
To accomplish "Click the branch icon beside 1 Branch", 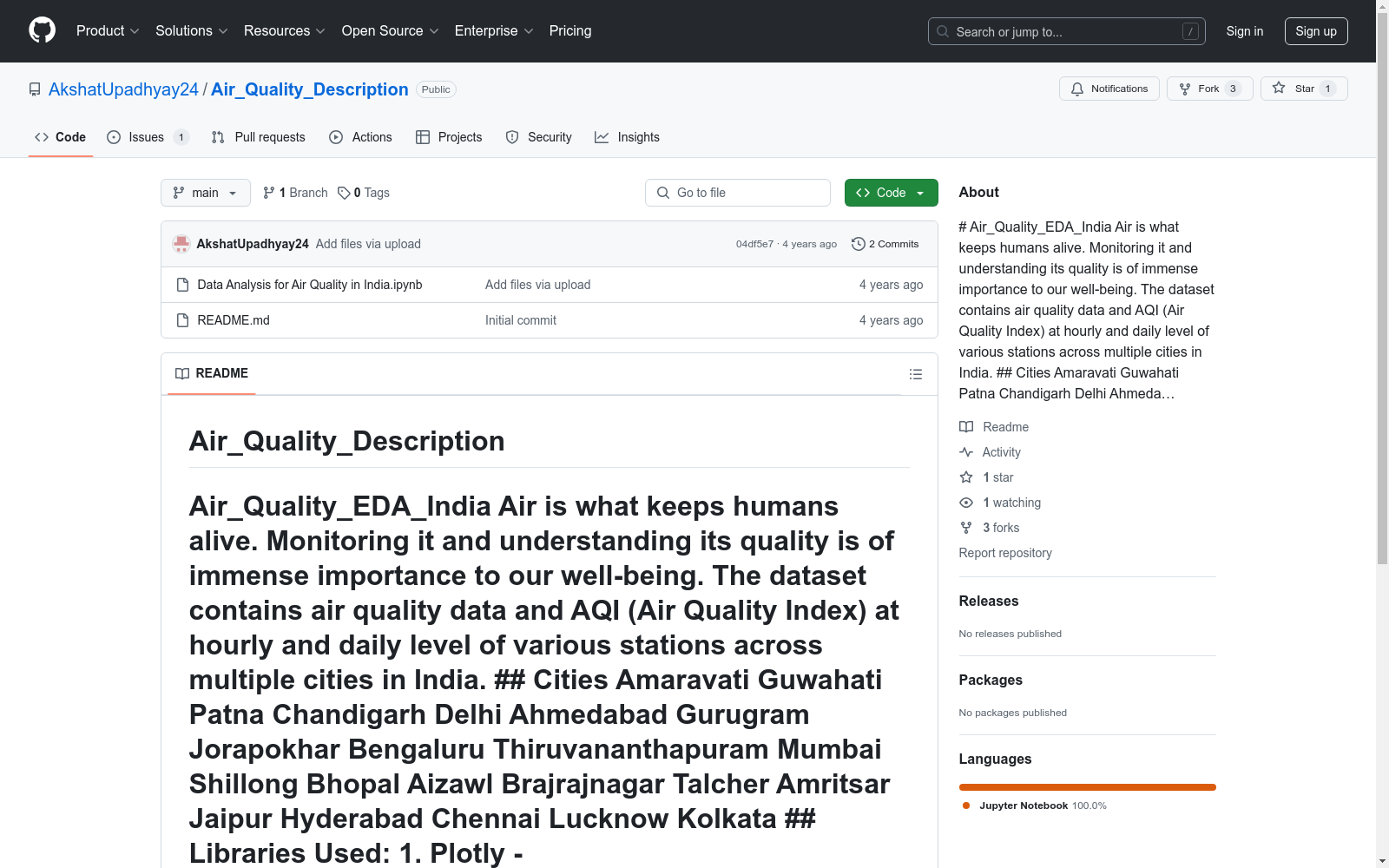I will [269, 193].
